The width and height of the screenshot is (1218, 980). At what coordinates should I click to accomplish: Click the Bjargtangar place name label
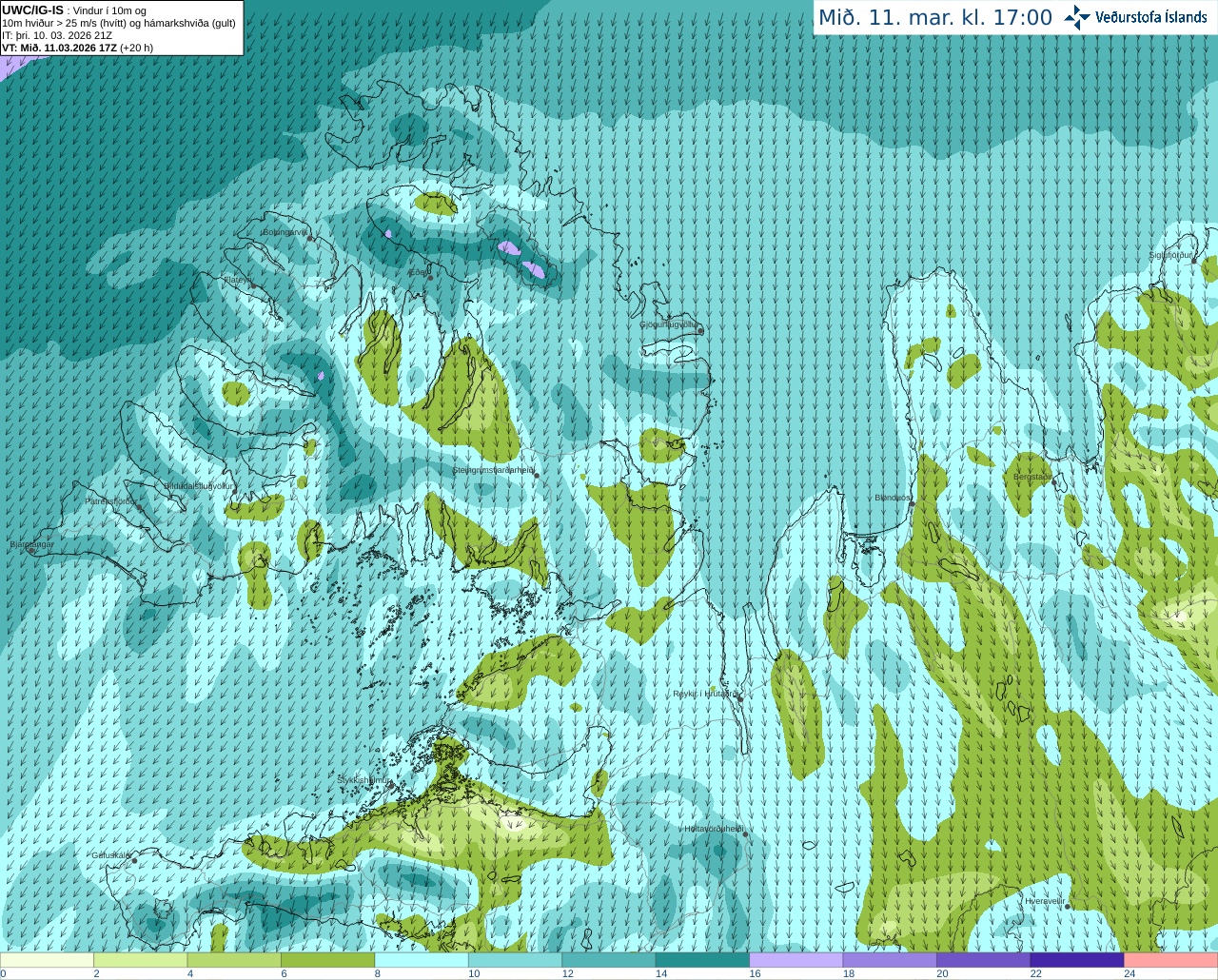[30, 544]
